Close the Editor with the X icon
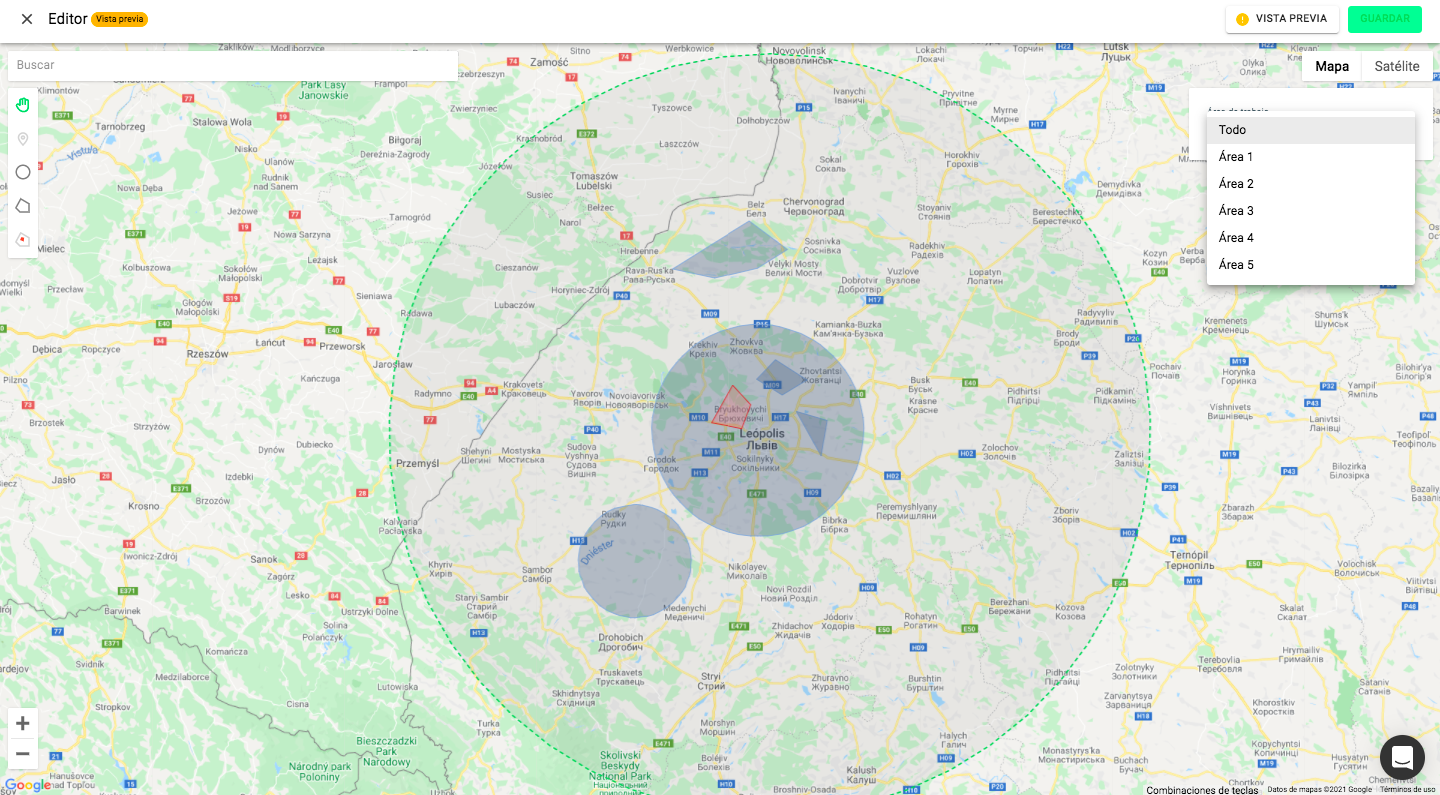Viewport: 1440px width, 795px height. click(27, 19)
